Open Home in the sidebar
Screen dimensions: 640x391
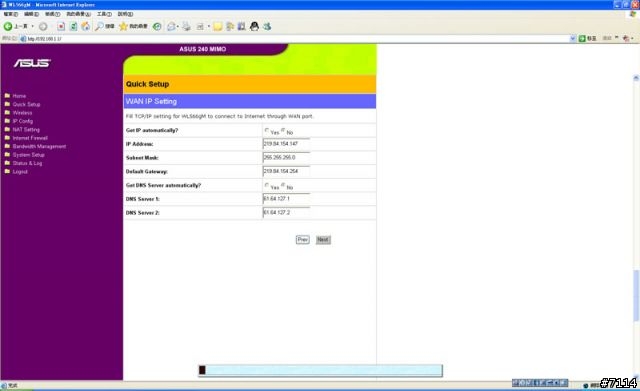19,96
